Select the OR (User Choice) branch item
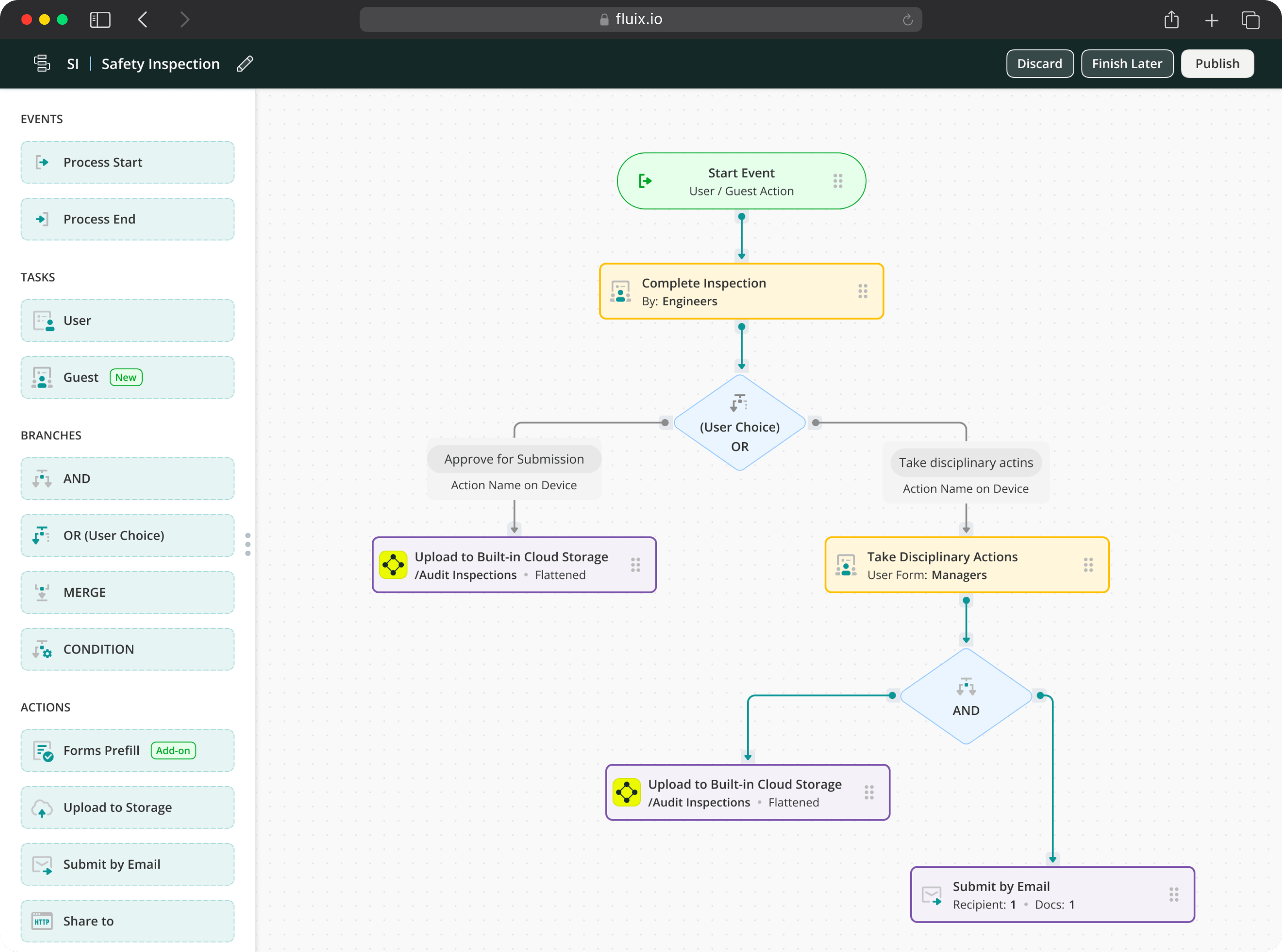The width and height of the screenshot is (1282, 952). point(127,535)
